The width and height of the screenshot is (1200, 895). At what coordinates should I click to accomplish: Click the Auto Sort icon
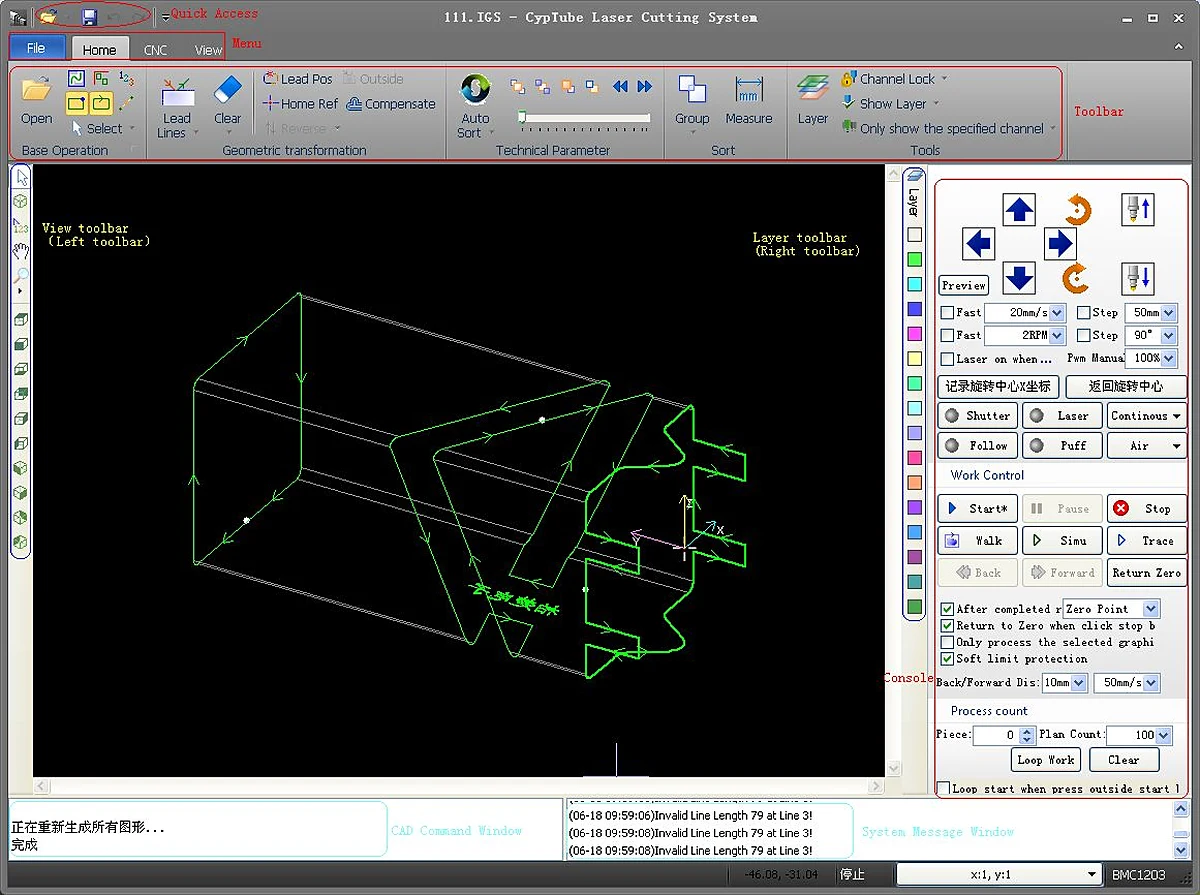pyautogui.click(x=475, y=91)
